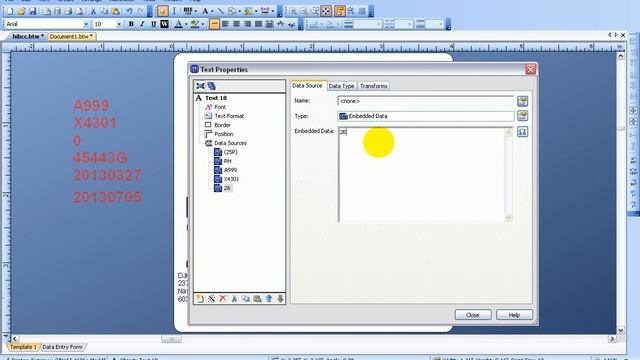This screenshot has width=640, height=360.
Task: Switch to Document1.btw document tab
Action: pyautogui.click(x=72, y=36)
